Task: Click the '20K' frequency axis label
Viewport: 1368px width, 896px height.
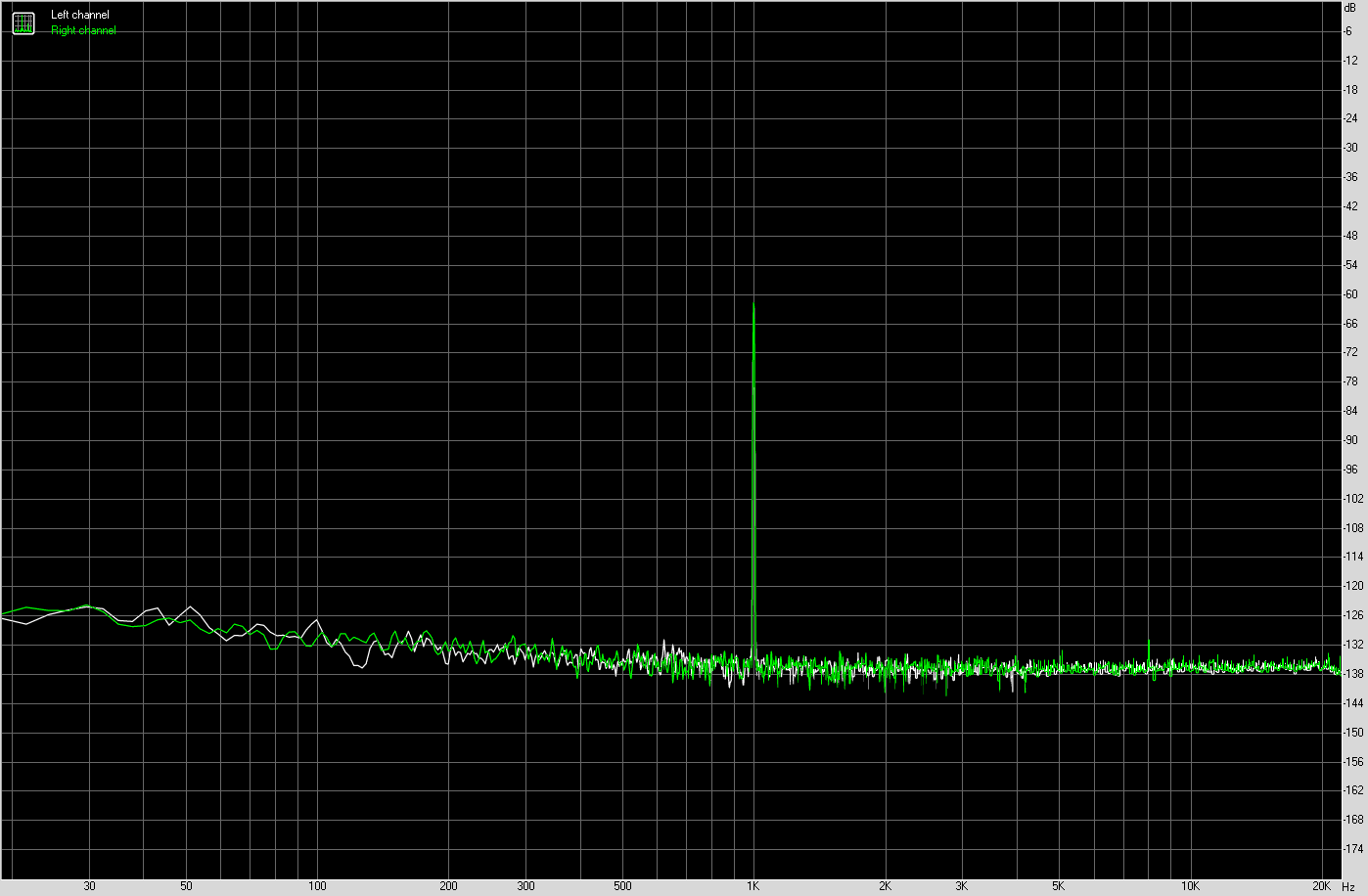Action: coord(1321,886)
